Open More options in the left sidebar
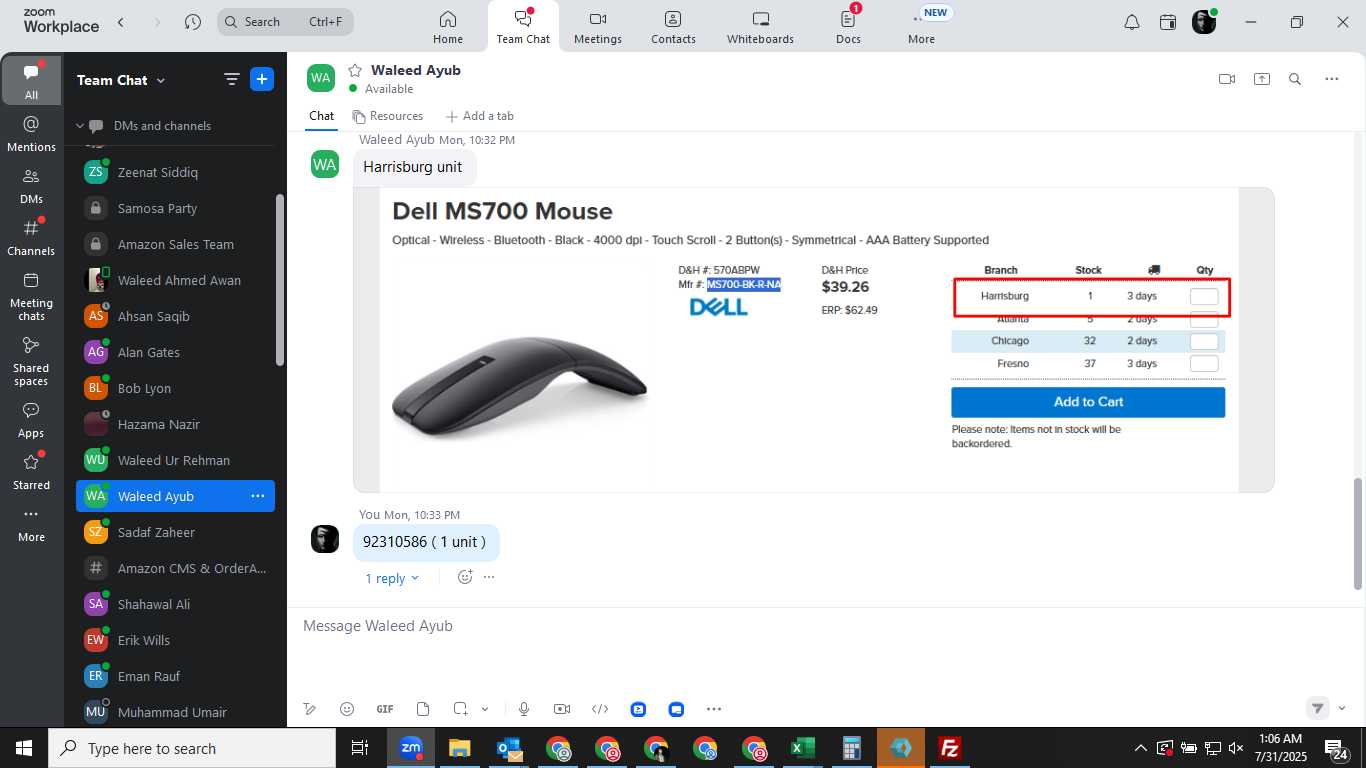This screenshot has height=768, width=1366. pos(31,524)
